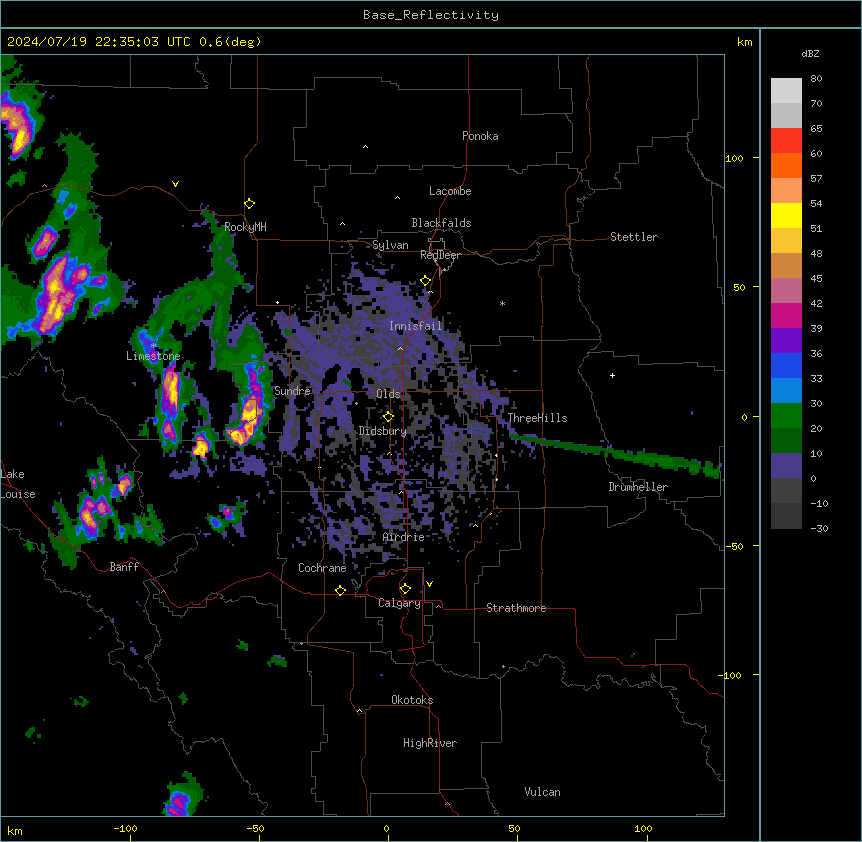
Task: Click the Airdrie city label
Action: 403,537
